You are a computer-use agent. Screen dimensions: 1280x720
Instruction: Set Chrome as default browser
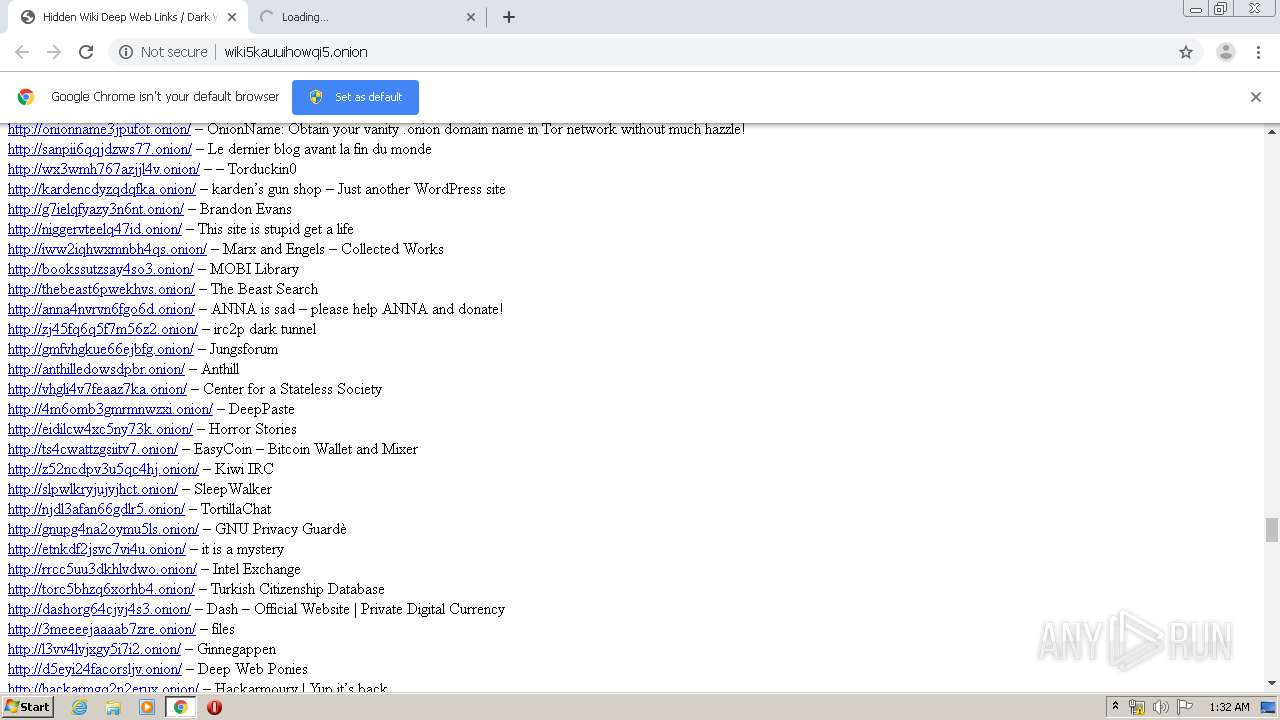pos(355,97)
